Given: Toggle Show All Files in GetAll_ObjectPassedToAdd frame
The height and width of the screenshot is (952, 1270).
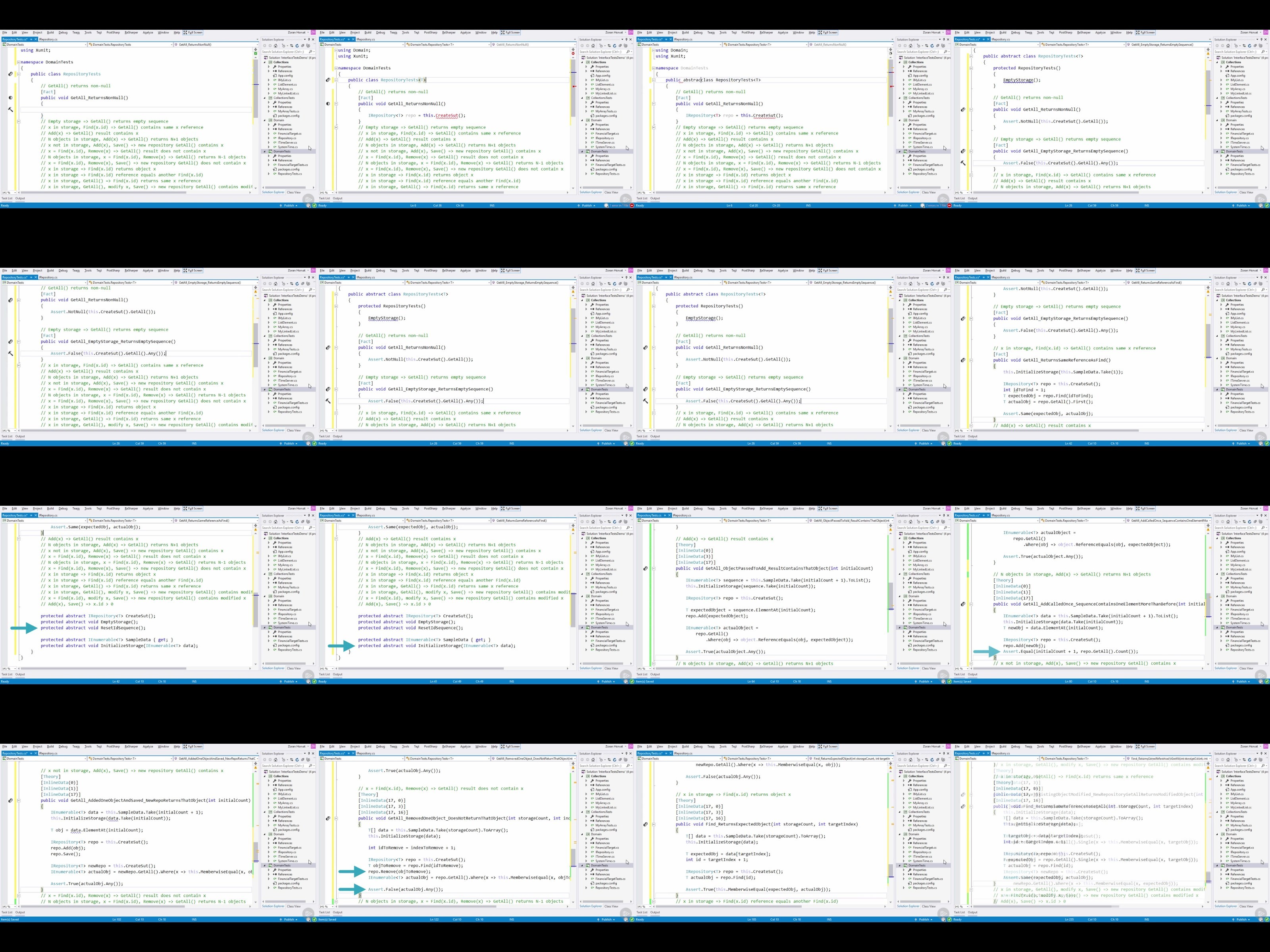Looking at the screenshot, I should pos(943,522).
